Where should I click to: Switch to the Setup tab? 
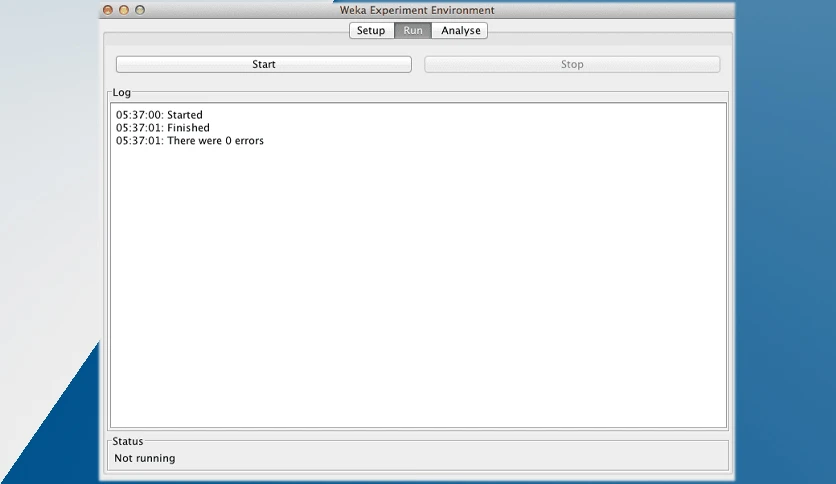coord(371,30)
